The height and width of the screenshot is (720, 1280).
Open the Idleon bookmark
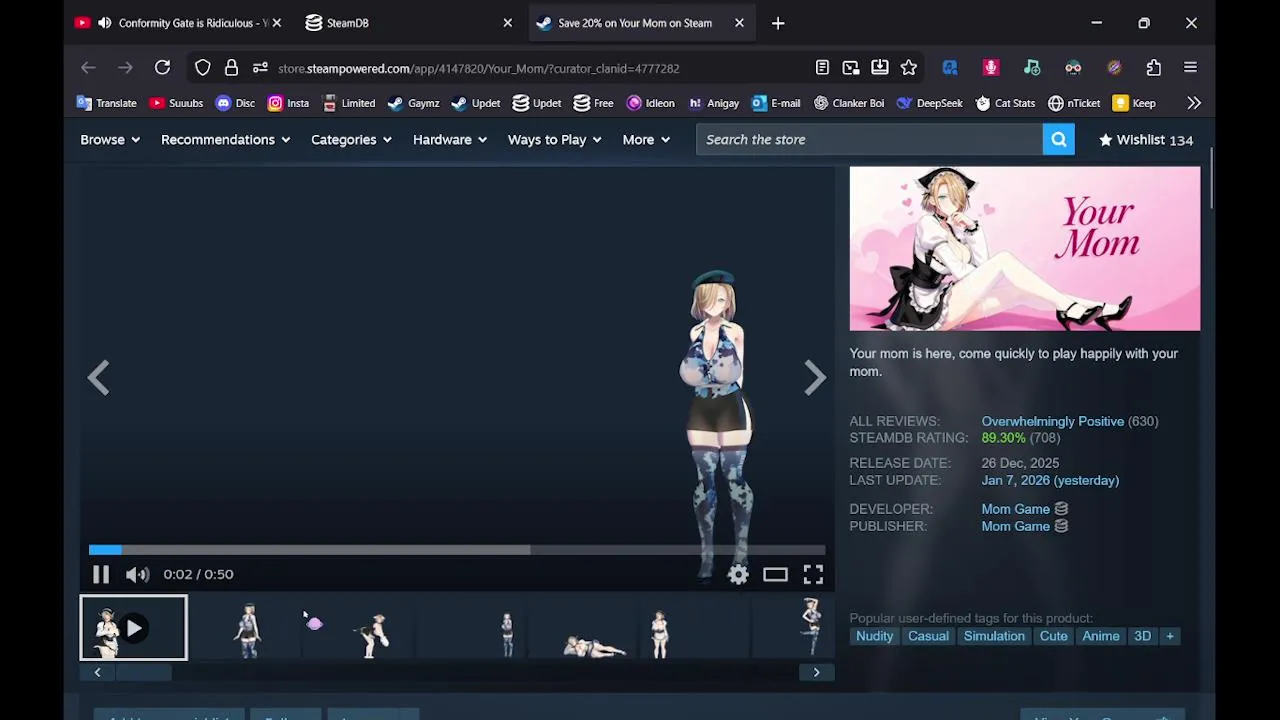(x=650, y=103)
